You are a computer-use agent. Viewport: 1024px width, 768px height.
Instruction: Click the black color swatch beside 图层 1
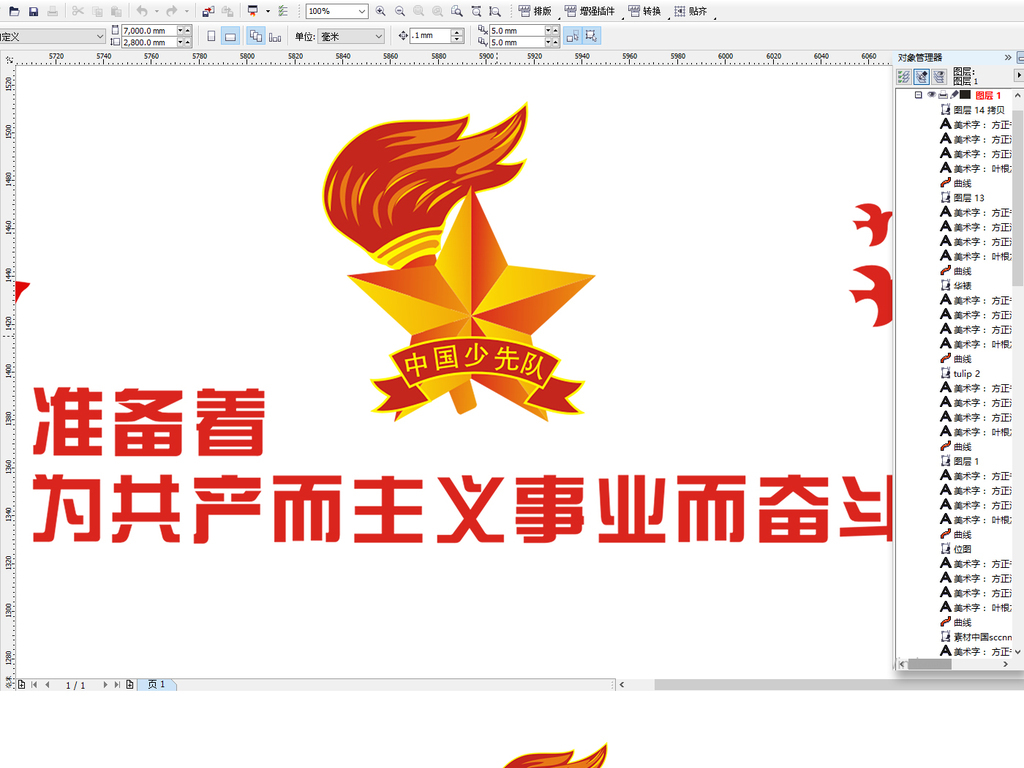point(965,94)
